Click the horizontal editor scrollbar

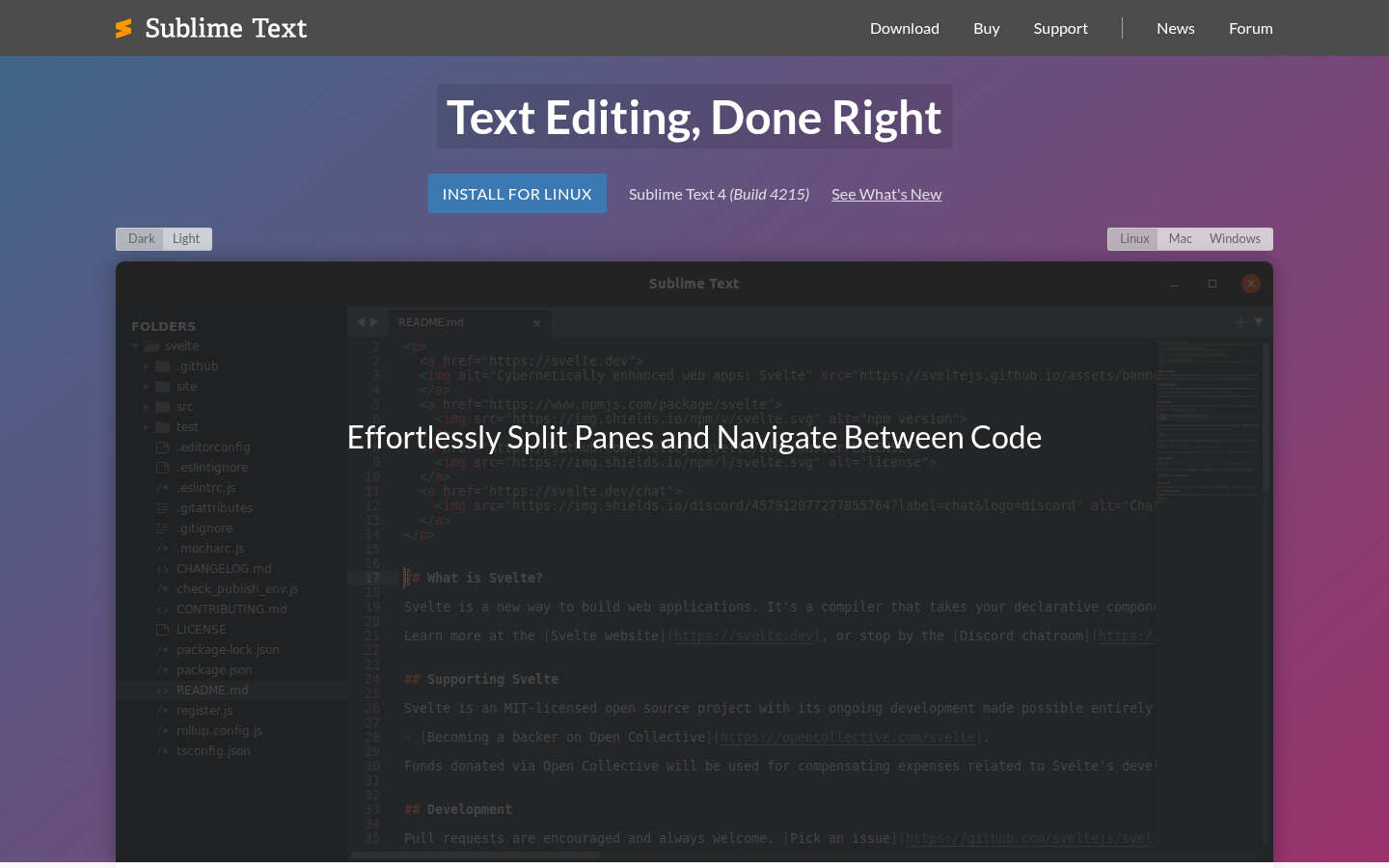tap(476, 855)
